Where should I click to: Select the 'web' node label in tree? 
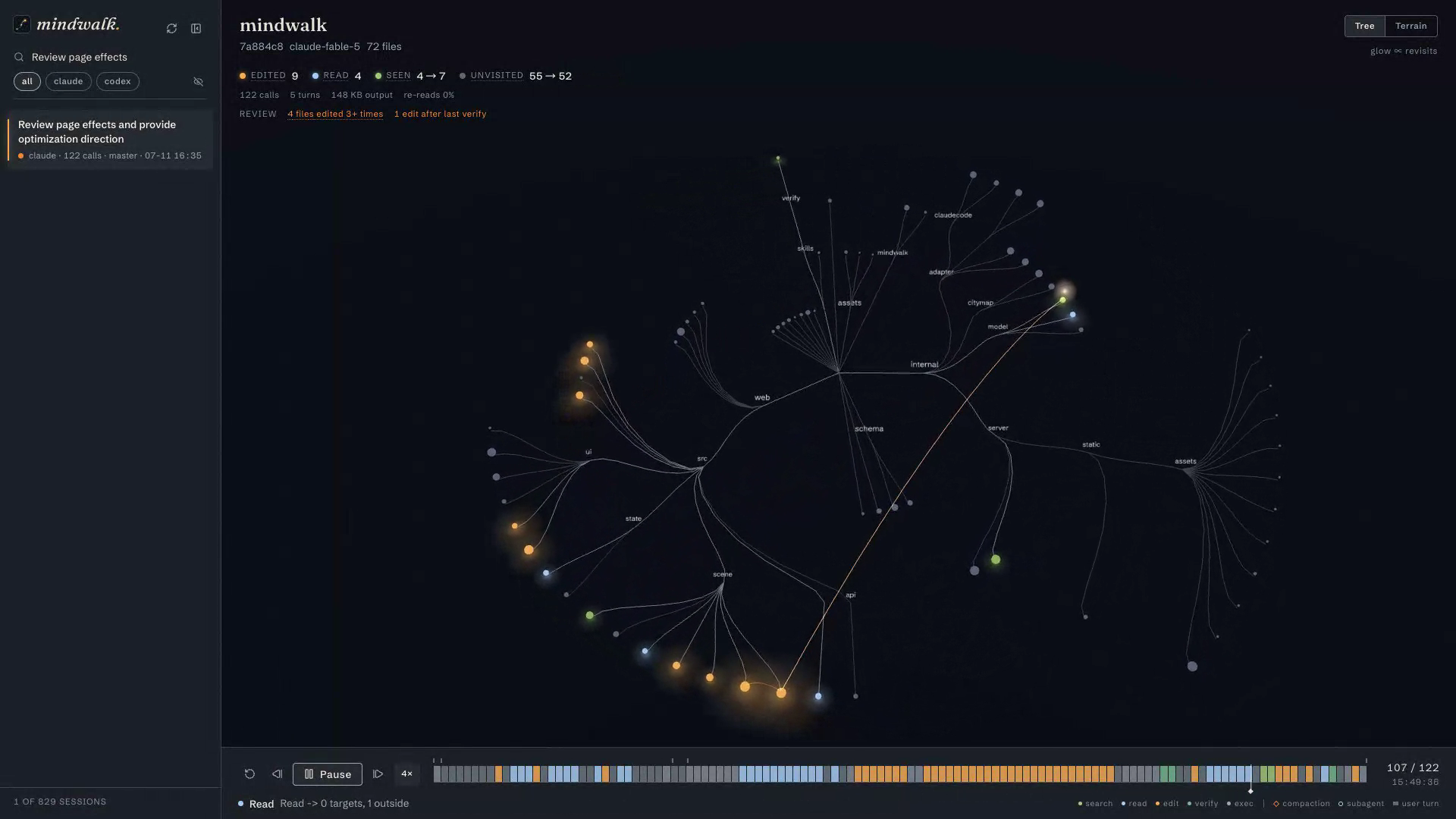(762, 397)
